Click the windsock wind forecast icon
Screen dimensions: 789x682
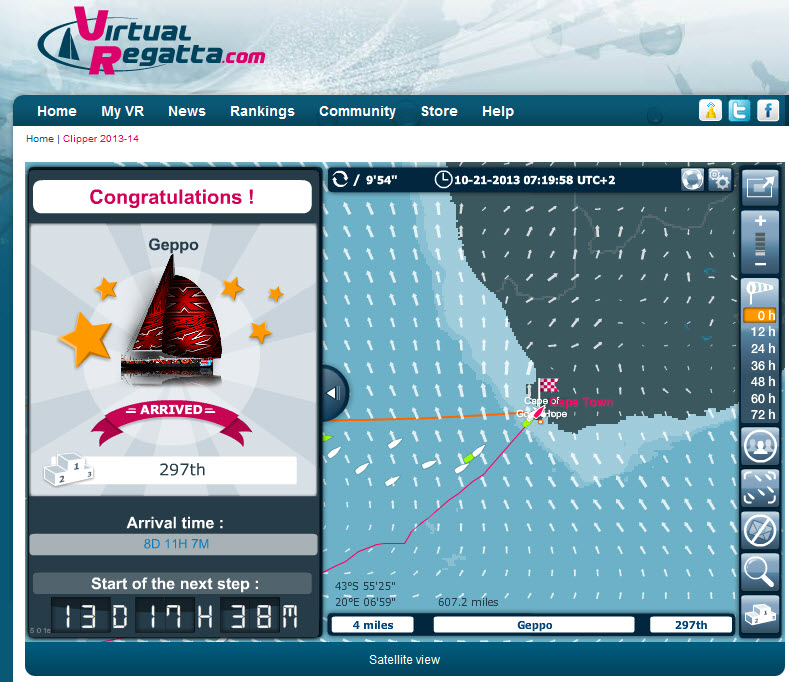click(760, 291)
